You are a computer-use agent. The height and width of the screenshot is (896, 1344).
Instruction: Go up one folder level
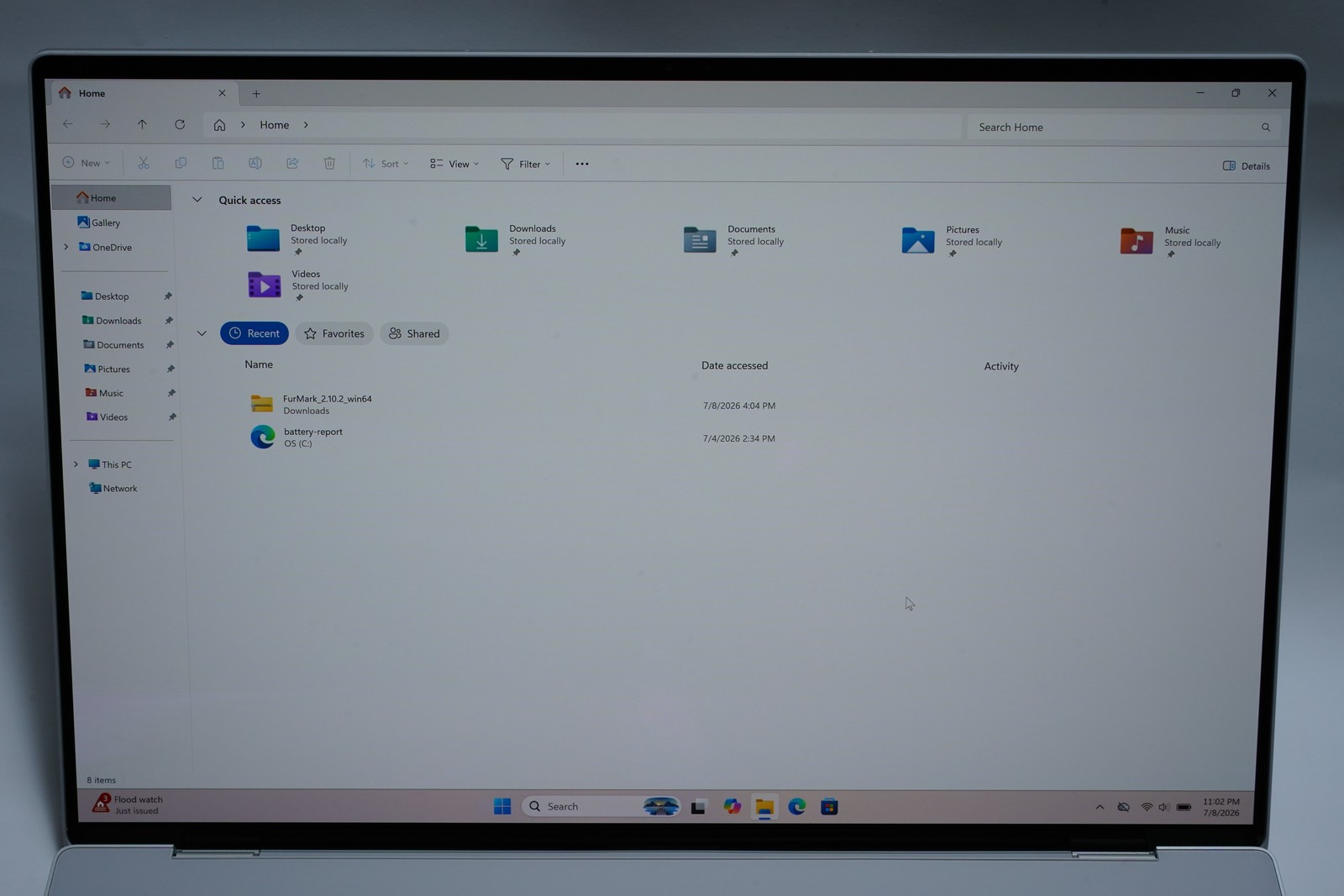click(142, 124)
